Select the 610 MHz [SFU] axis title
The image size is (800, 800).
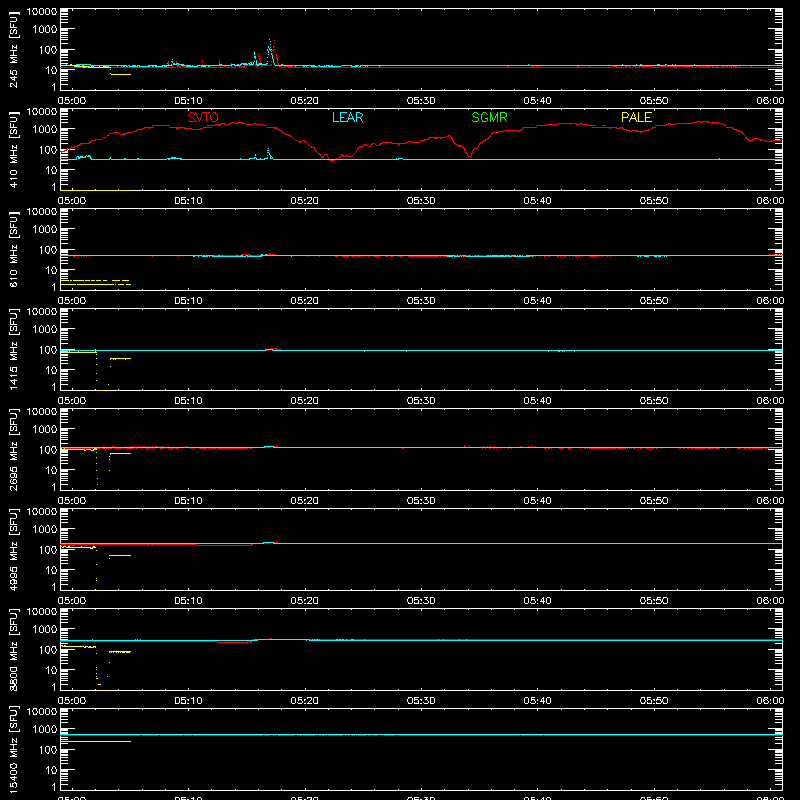tap(13, 249)
